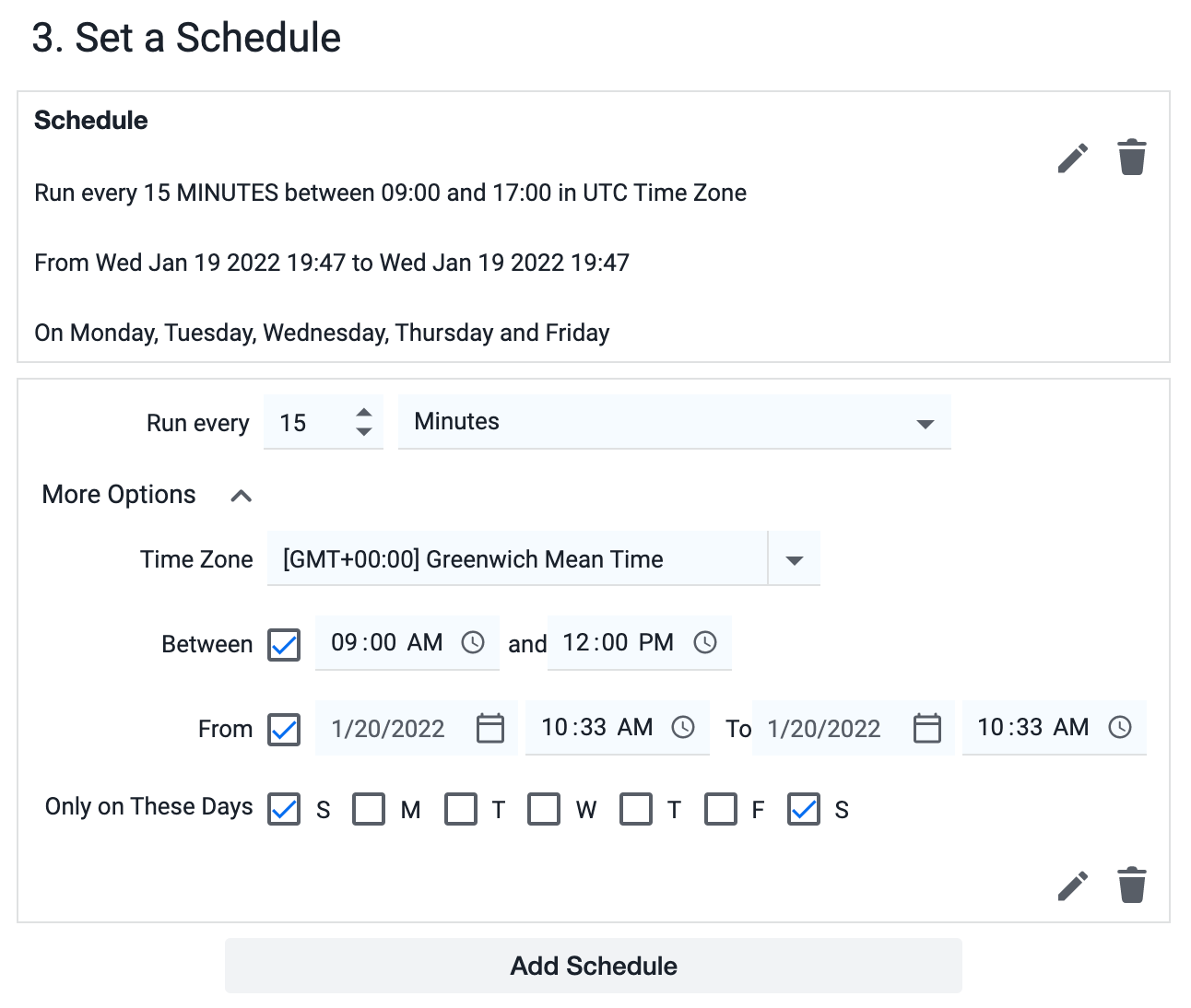1191x1008 pixels.
Task: Enable the Monday (M) checkbox
Action: pos(369,809)
